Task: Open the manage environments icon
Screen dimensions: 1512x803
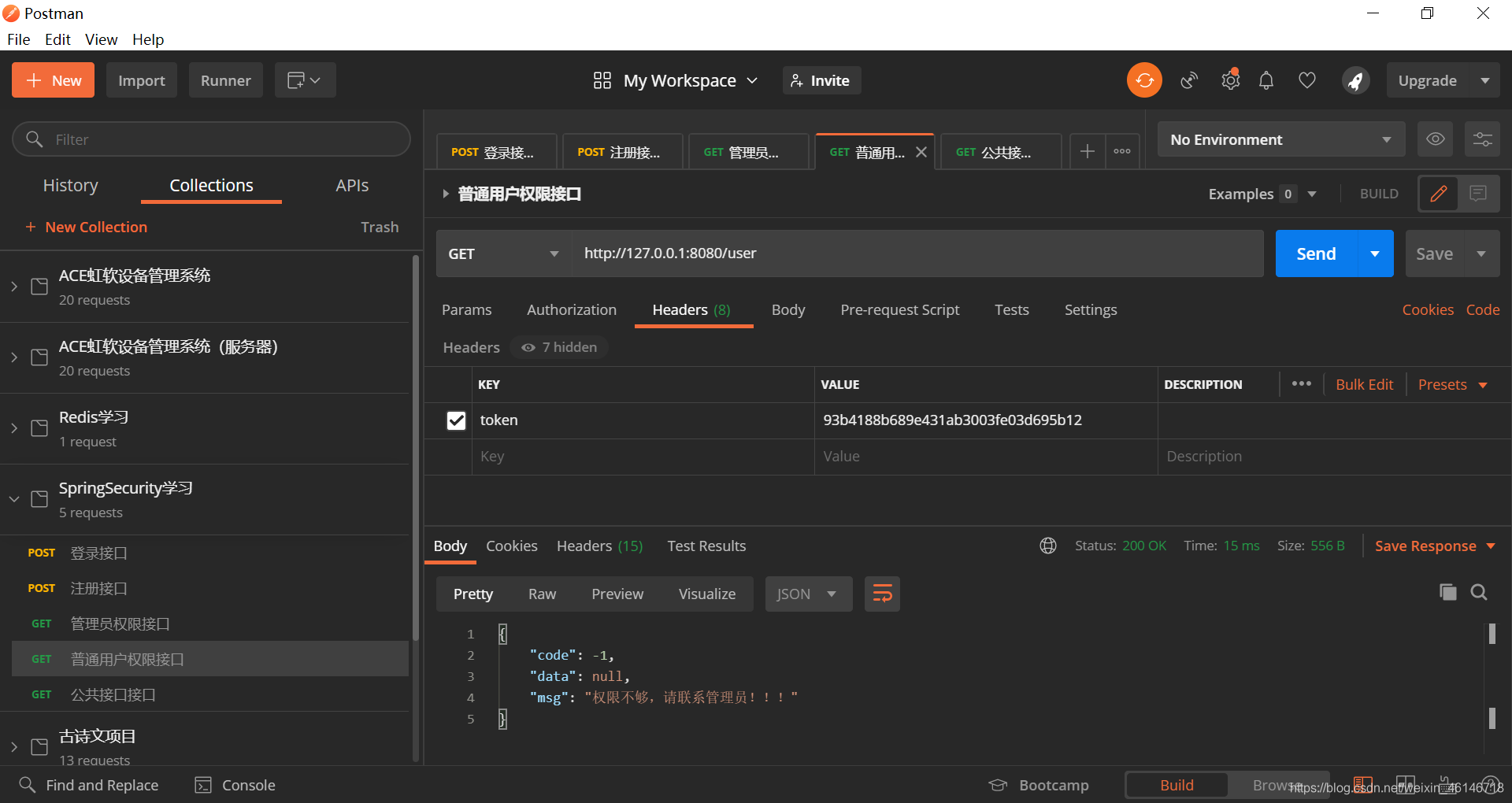Action: pyautogui.click(x=1482, y=139)
